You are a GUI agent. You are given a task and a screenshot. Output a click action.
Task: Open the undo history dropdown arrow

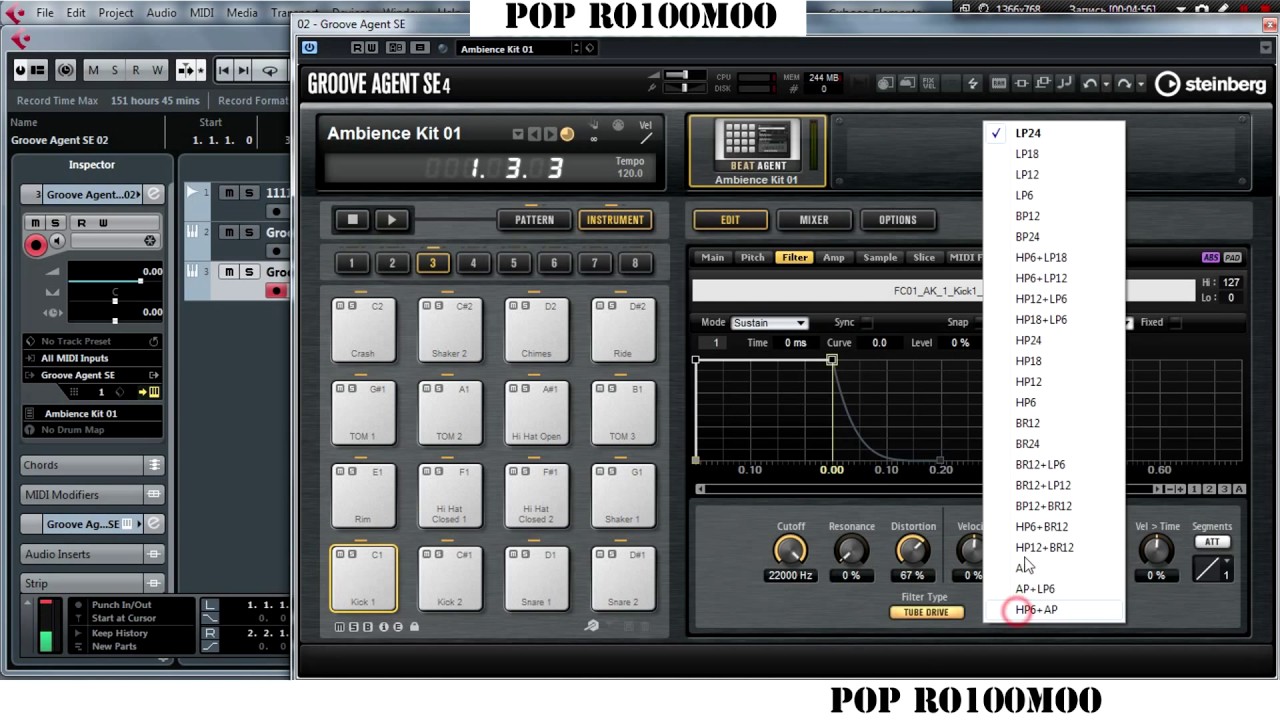coord(1105,85)
